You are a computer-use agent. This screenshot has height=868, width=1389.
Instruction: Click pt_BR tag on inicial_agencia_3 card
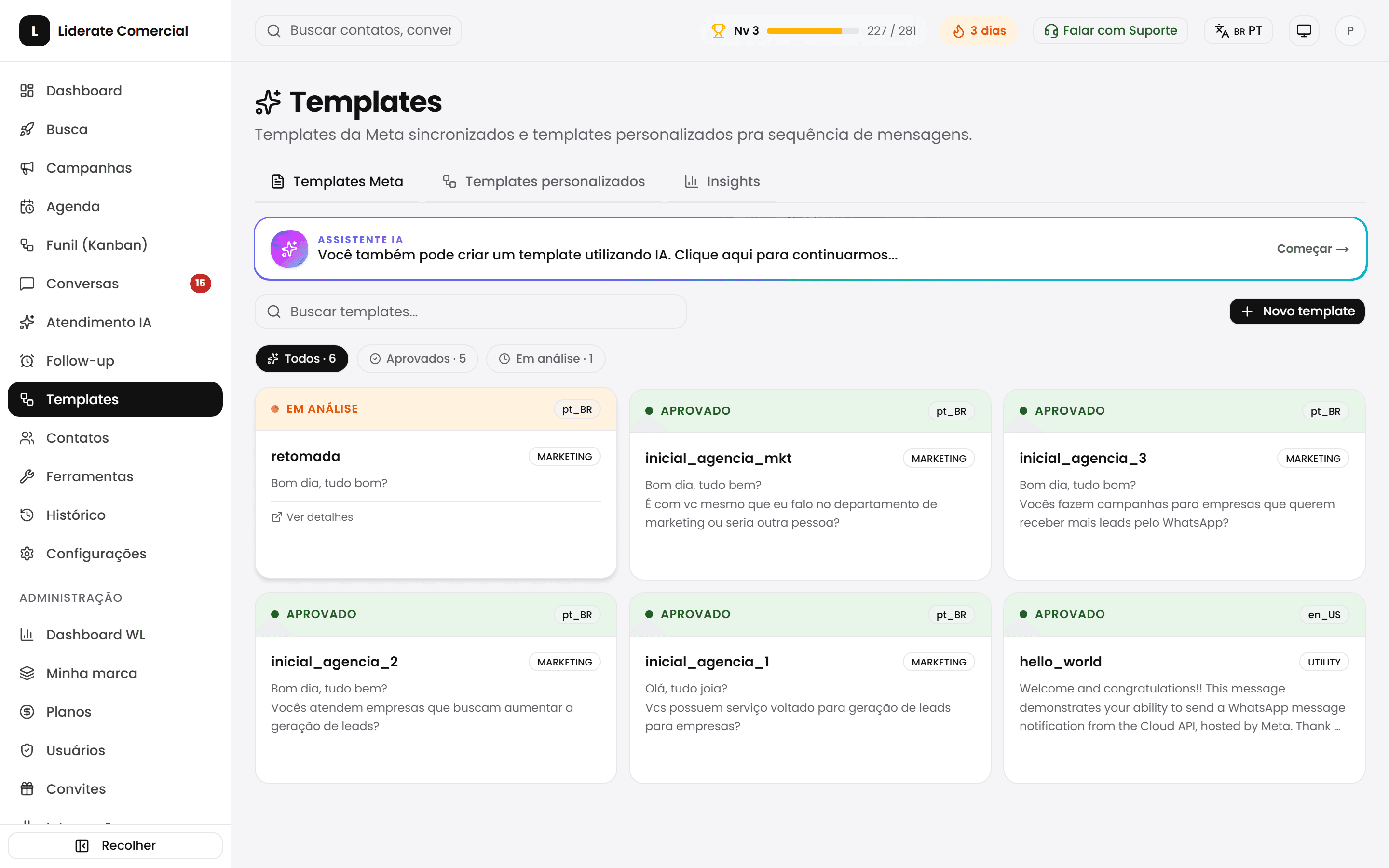tap(1325, 411)
